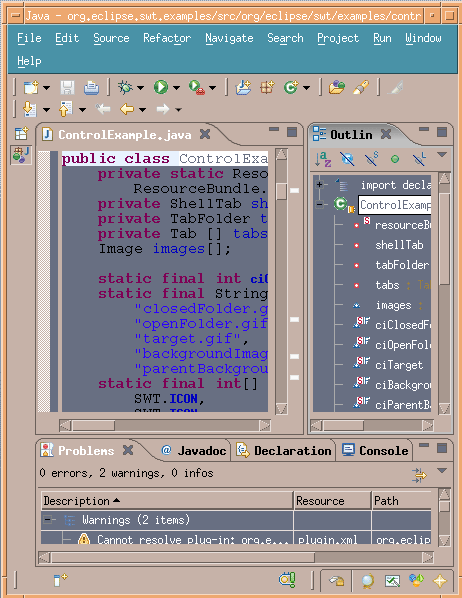Screen dimensions: 462x598
Task: Select the shellTab field in Outline
Action: pyautogui.click(x=399, y=245)
